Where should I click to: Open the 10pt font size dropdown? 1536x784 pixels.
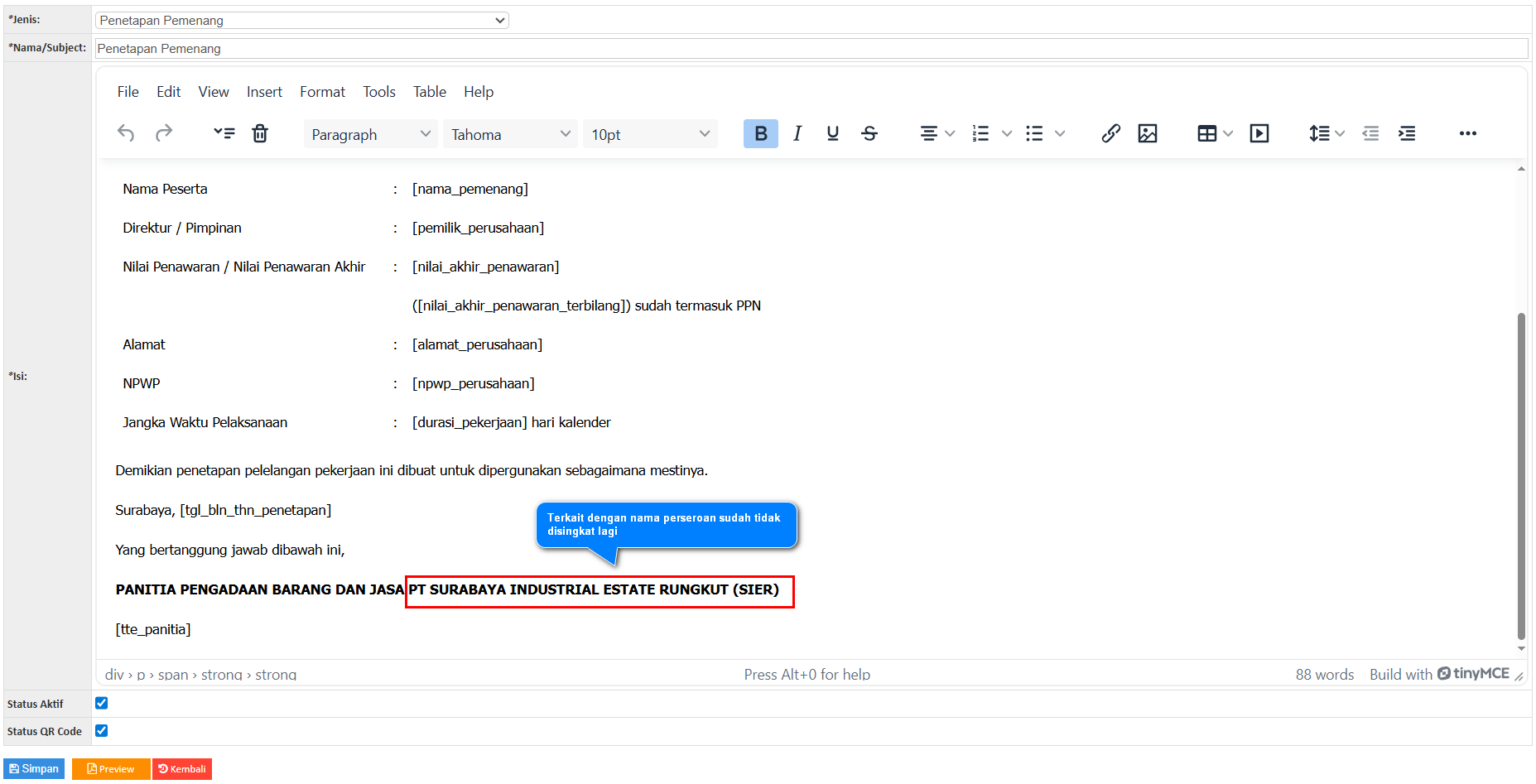(650, 134)
